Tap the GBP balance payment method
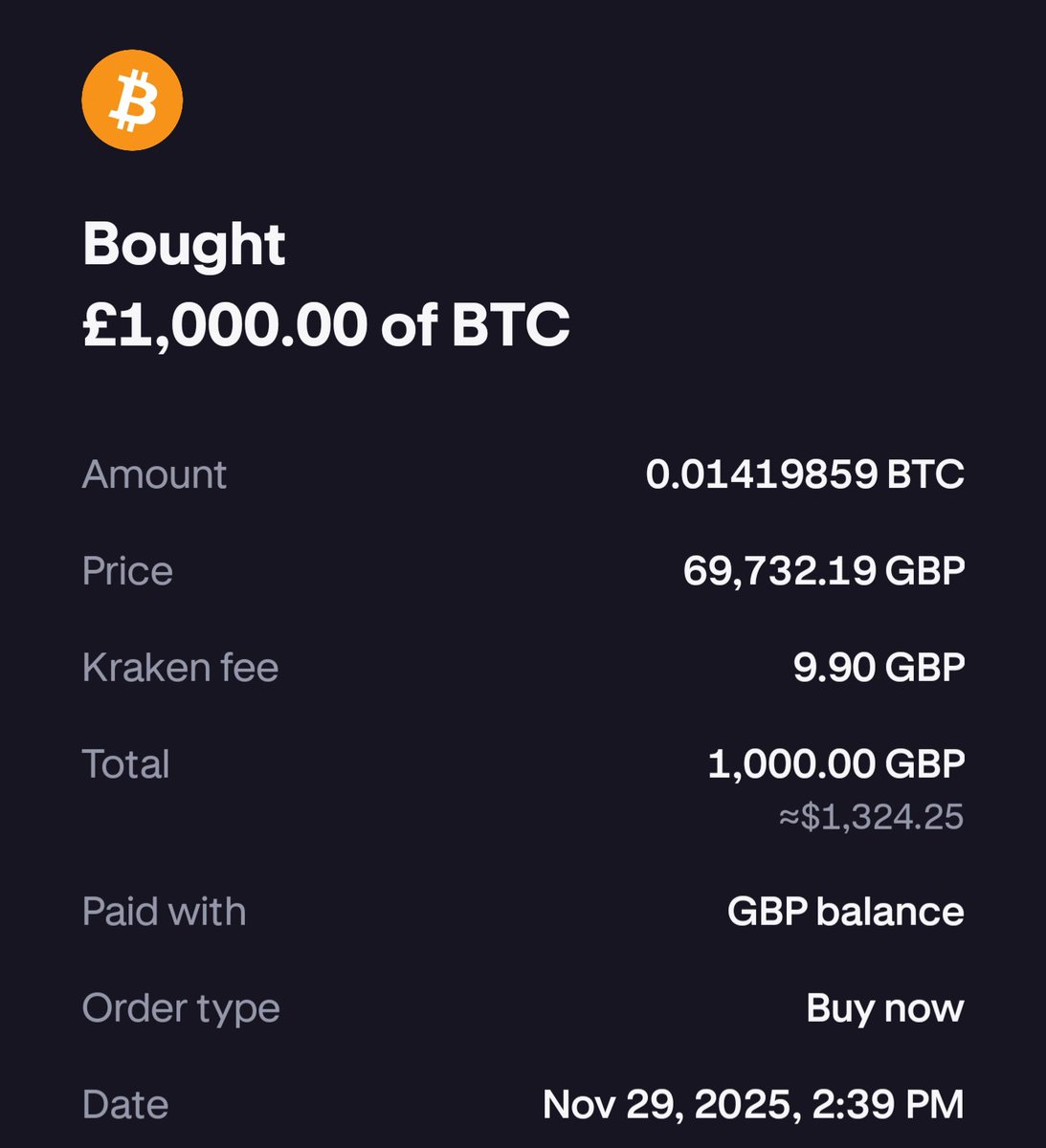The height and width of the screenshot is (1148, 1046). [x=846, y=911]
